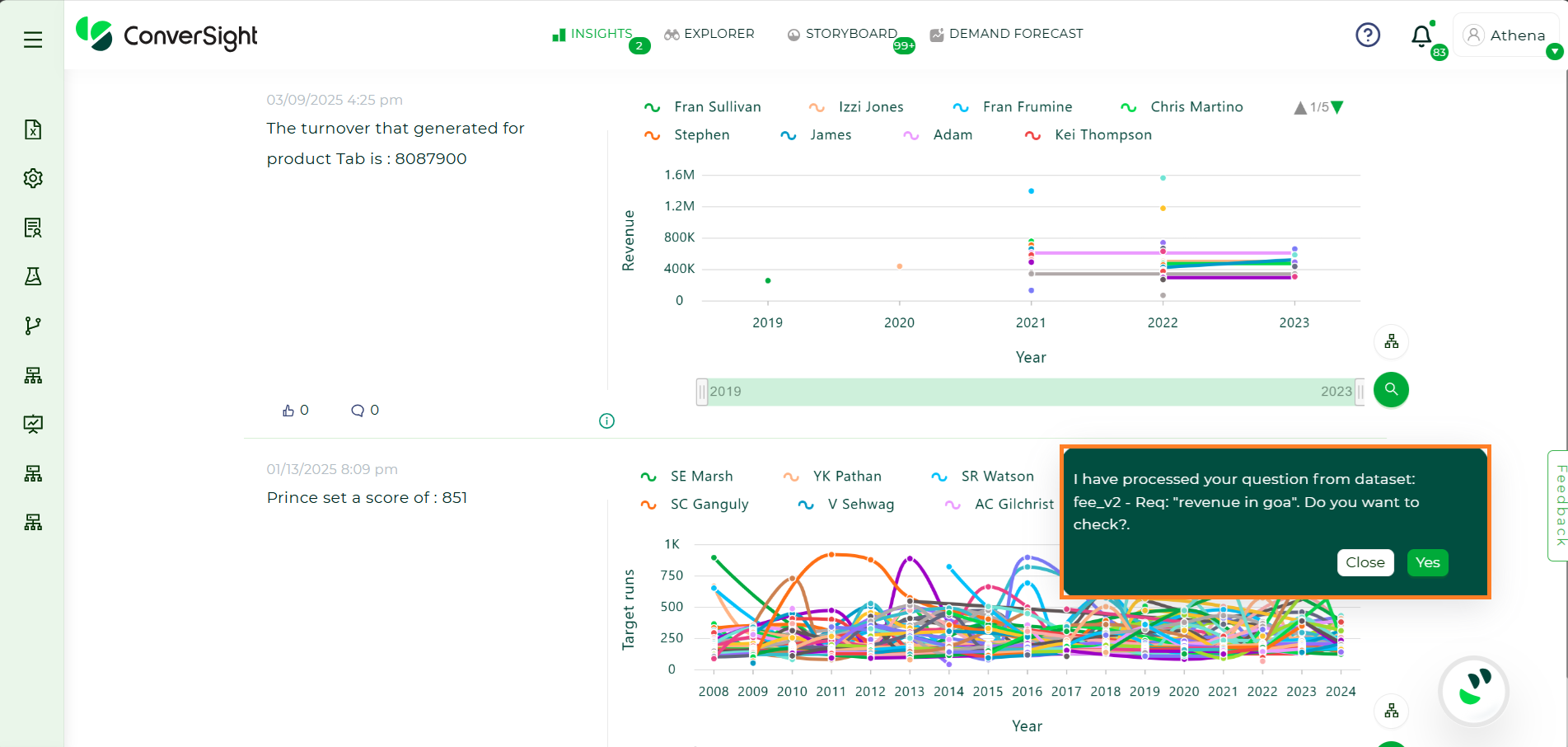
Task: Open the report certificate sidebar icon
Action: click(x=33, y=228)
